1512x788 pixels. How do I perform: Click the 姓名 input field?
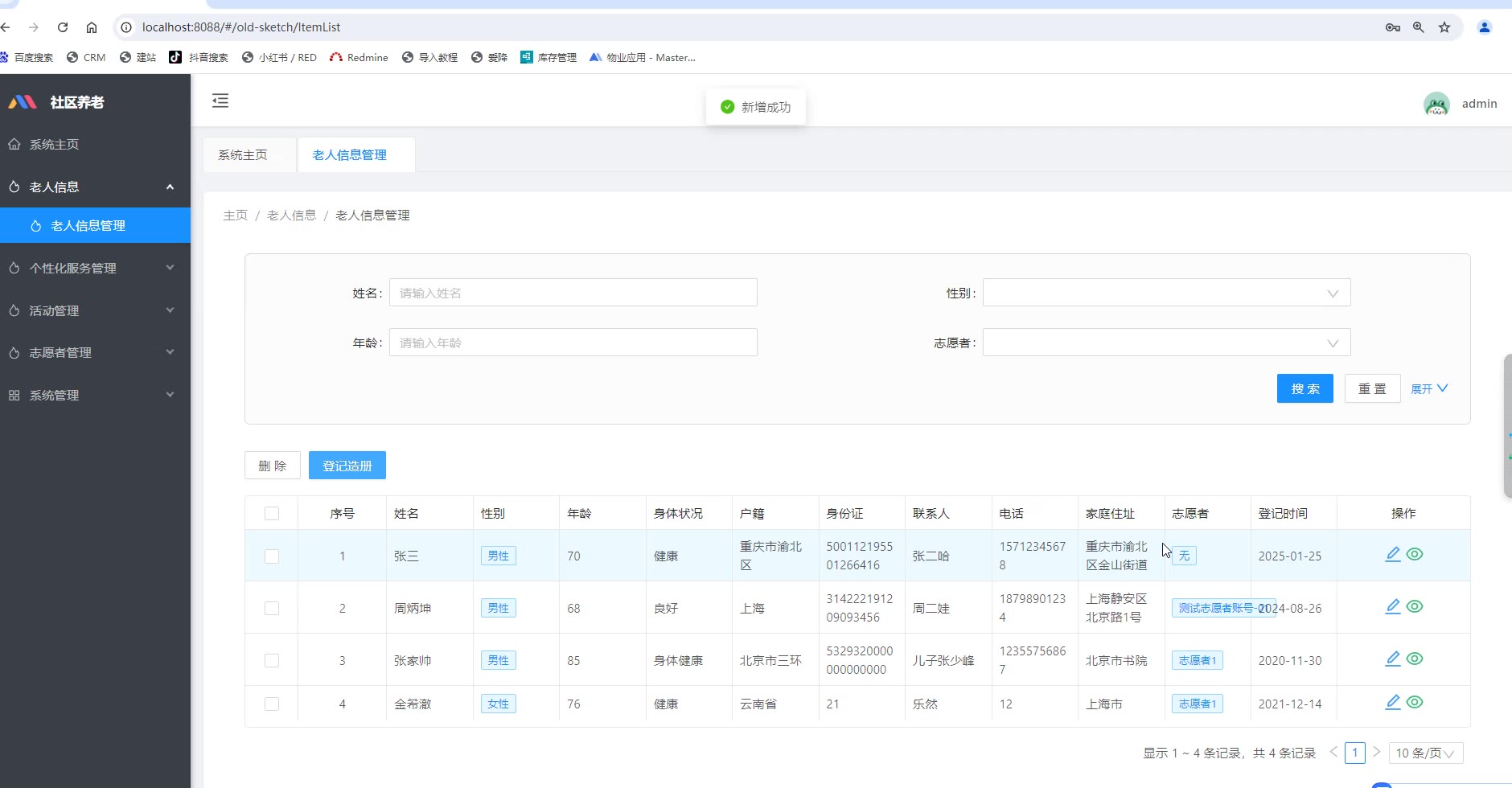[573, 293]
